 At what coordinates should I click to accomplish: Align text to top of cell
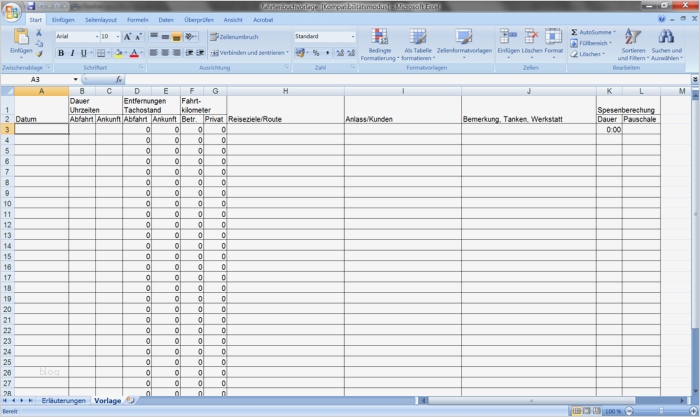[x=154, y=37]
